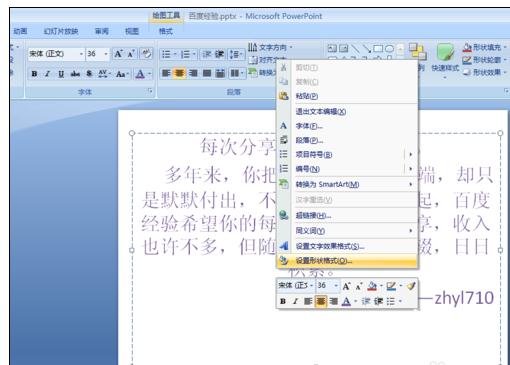This screenshot has height=365, width=510.
Task: Select ribbon Justify alignment
Action: point(207,73)
